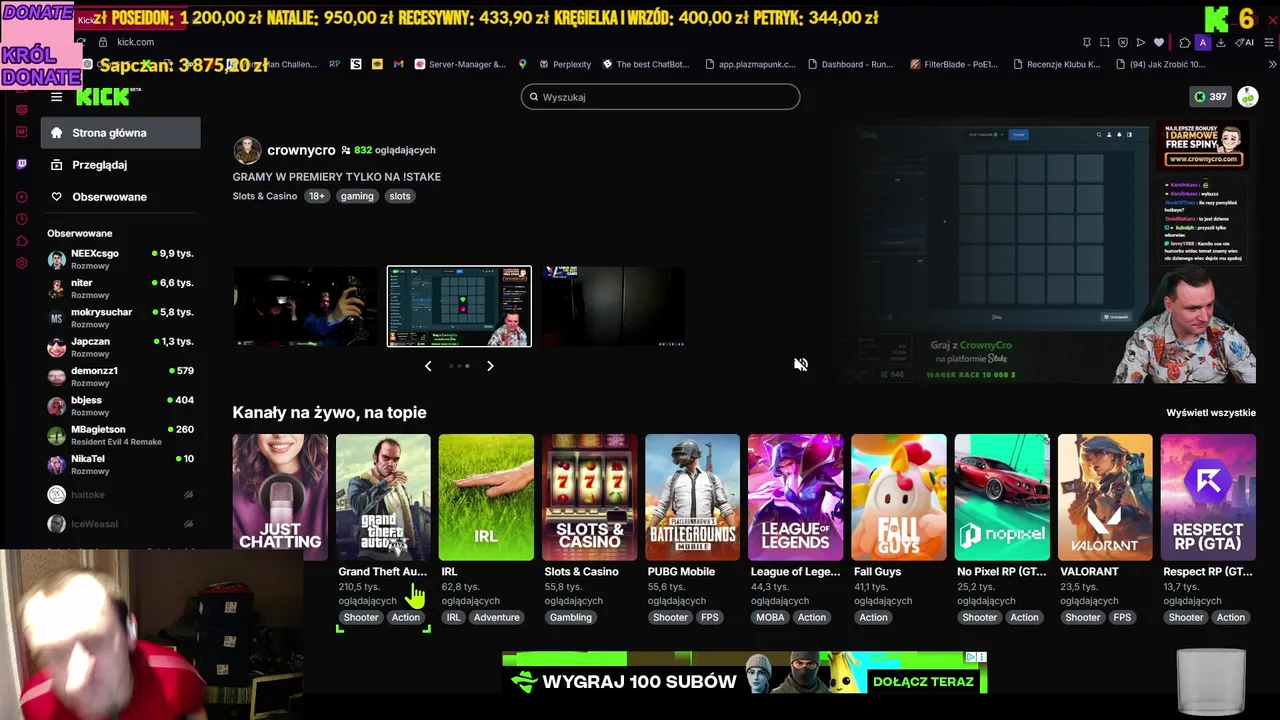Select MOBA tag under League of Legends

pyautogui.click(x=770, y=617)
